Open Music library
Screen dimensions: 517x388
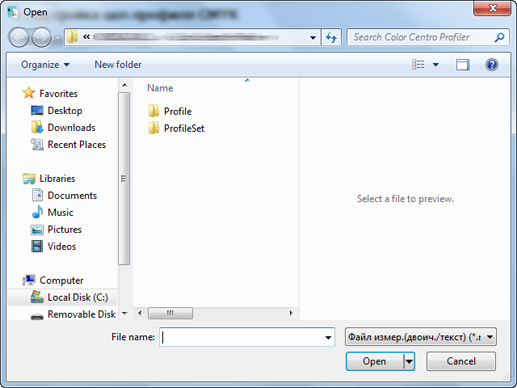point(60,213)
